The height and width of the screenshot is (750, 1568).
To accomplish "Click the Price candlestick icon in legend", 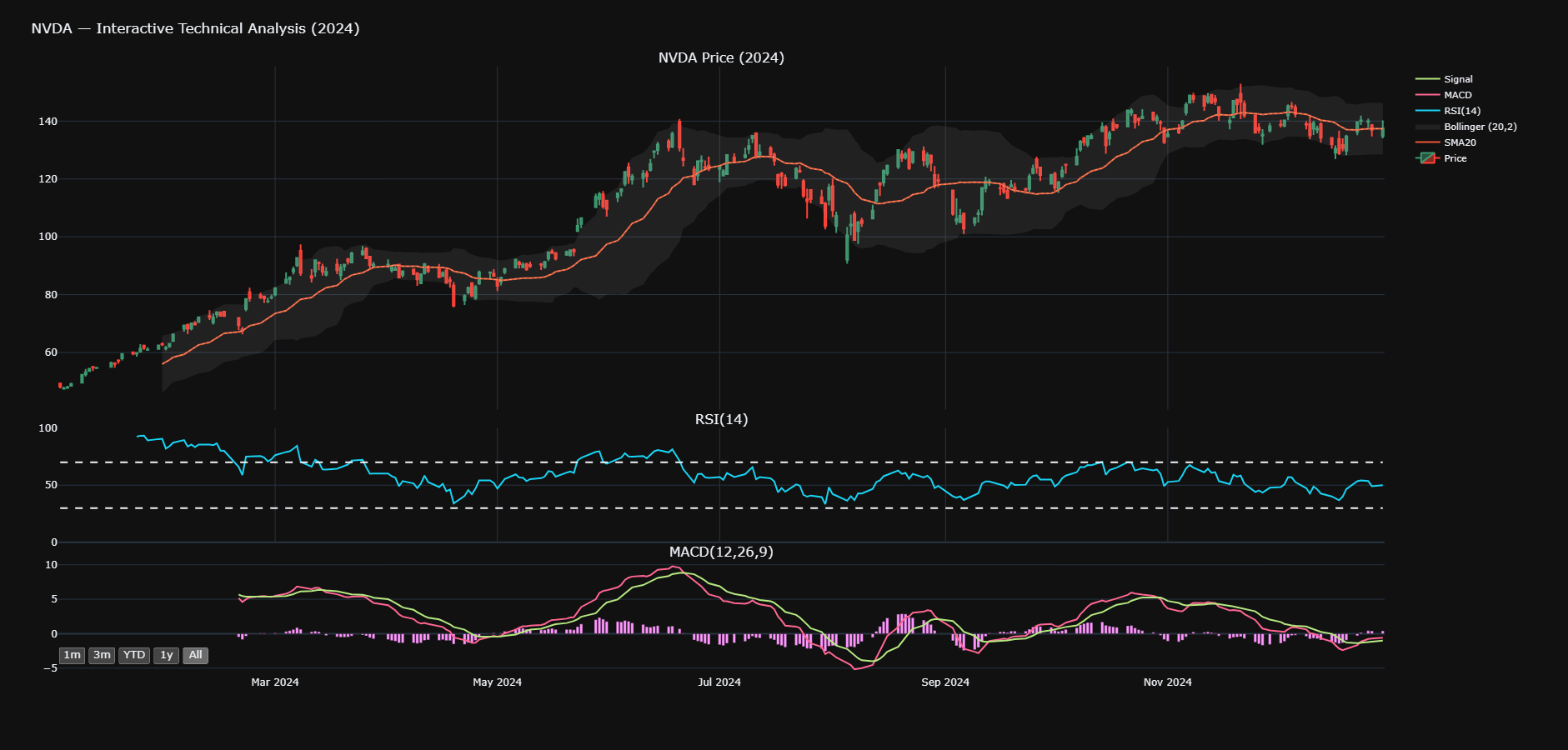I will pyautogui.click(x=1427, y=158).
